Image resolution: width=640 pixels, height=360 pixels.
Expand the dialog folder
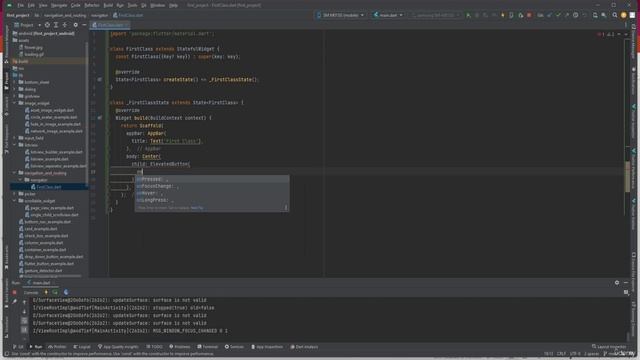tap(15, 89)
